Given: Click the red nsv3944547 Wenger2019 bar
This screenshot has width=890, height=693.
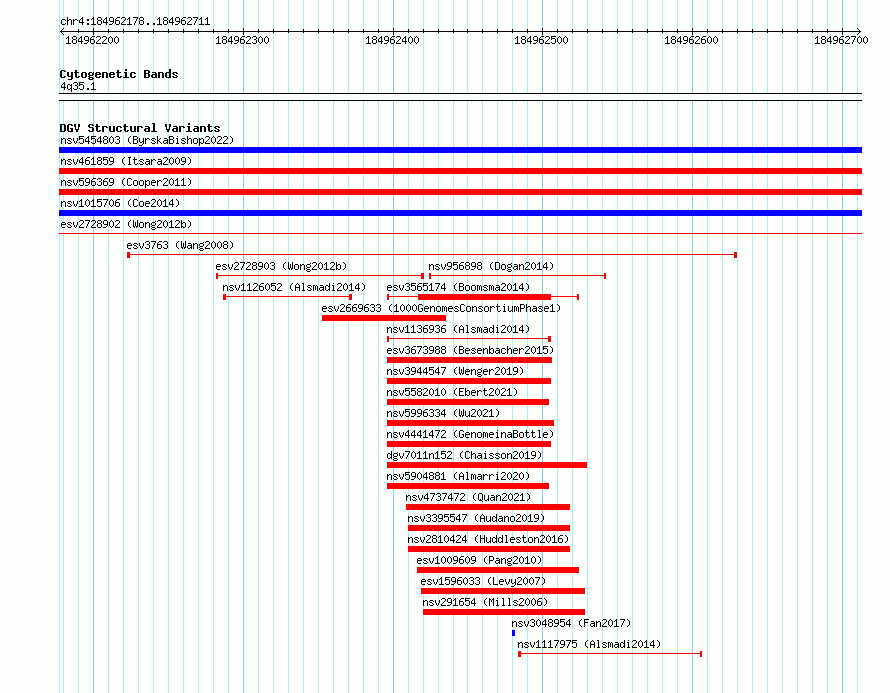Looking at the screenshot, I should click(x=469, y=381).
